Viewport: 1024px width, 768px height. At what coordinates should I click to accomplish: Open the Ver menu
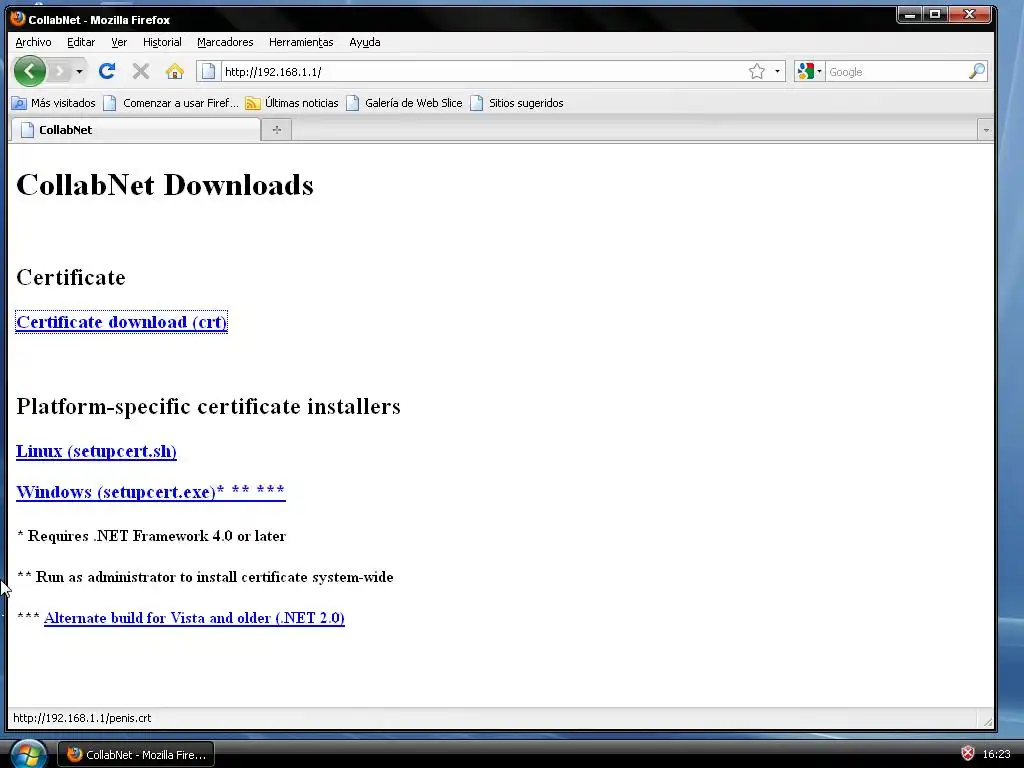(119, 42)
